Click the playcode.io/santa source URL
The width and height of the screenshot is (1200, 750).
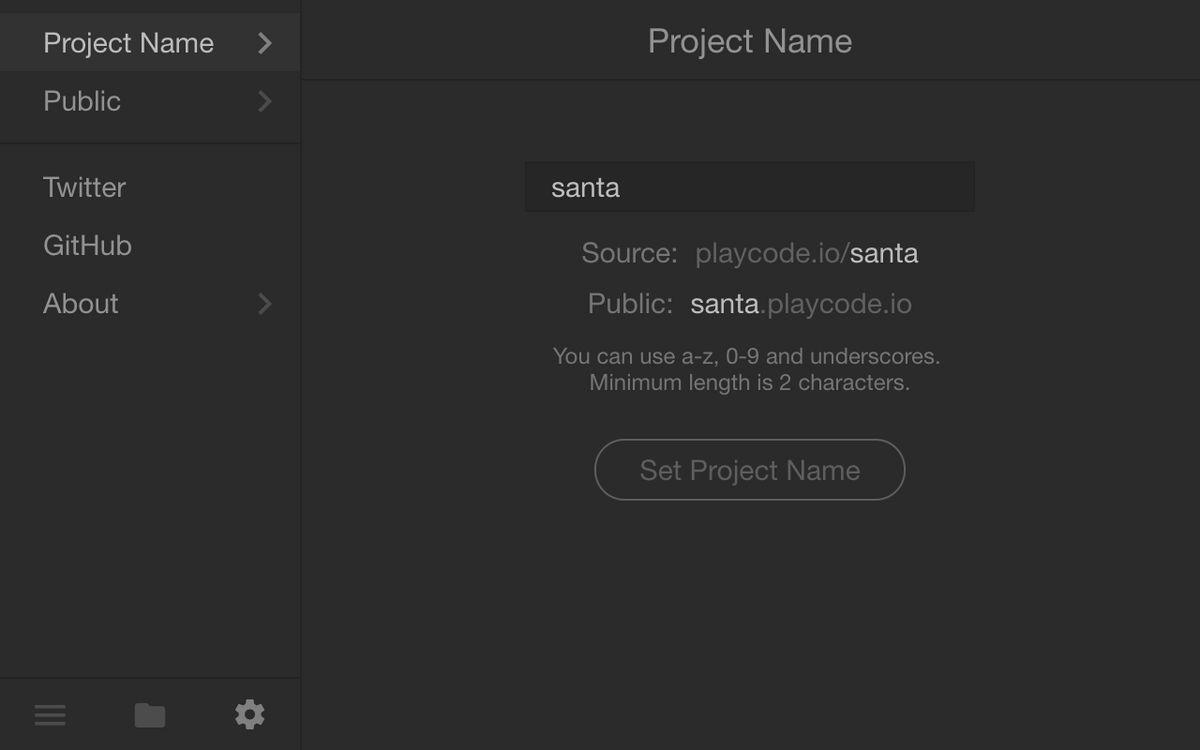(x=806, y=254)
